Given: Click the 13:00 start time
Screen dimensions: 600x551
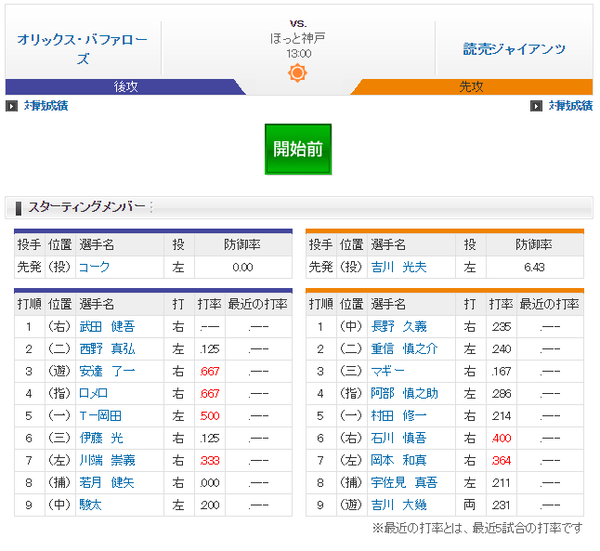Looking at the screenshot, I should (x=298, y=54).
